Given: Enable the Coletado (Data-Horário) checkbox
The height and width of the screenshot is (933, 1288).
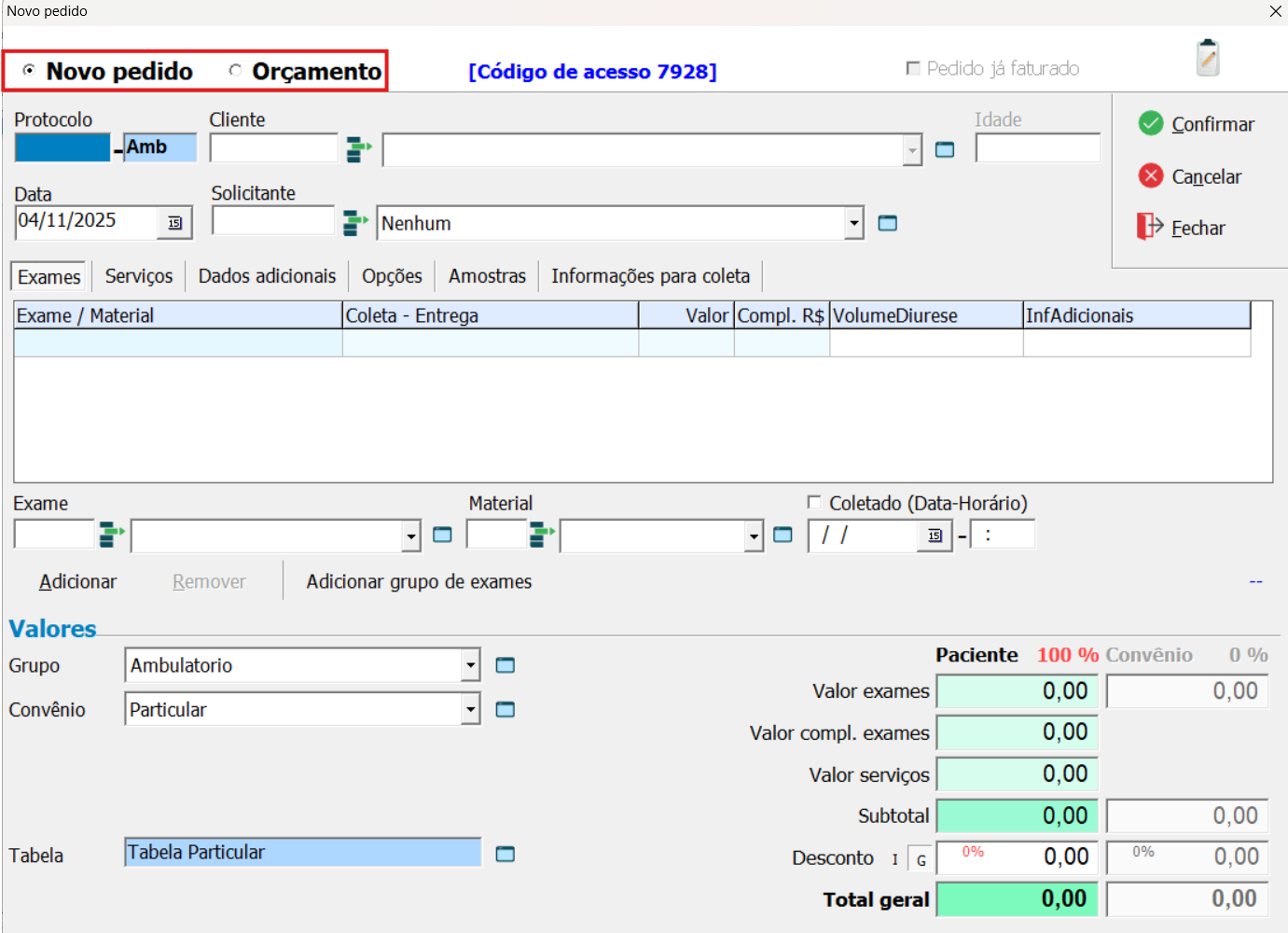Looking at the screenshot, I should 814,503.
